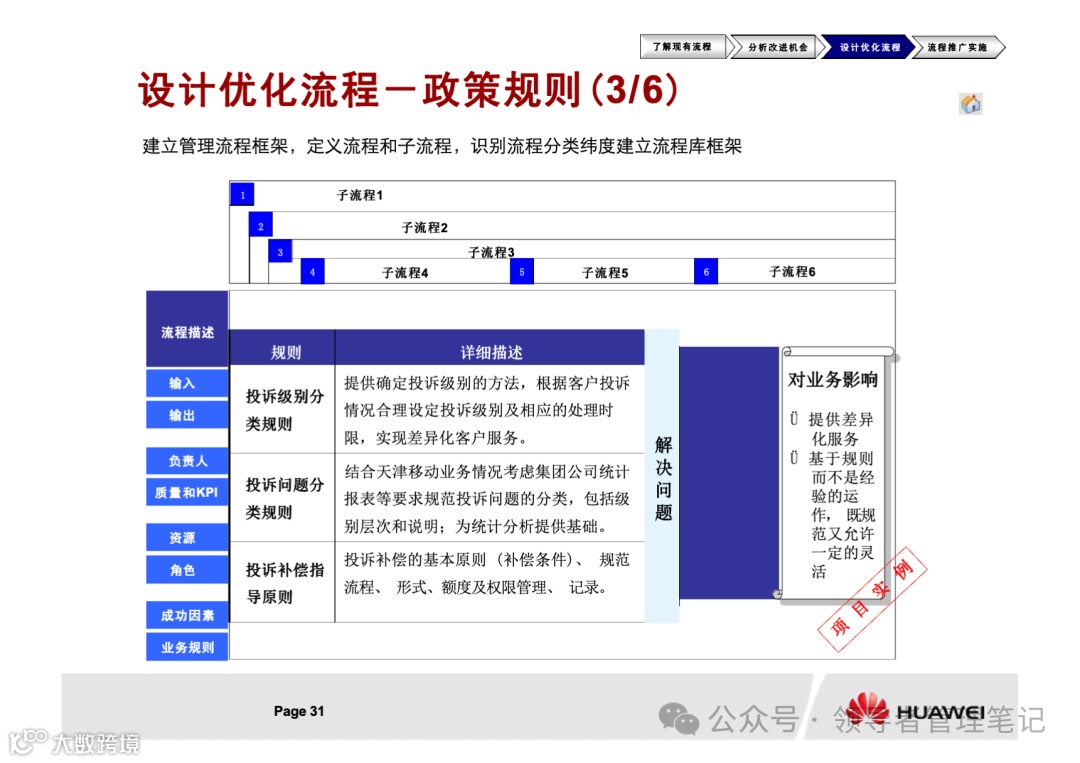Click the 流程描述 sidebar block
1080x763 pixels.
187,329
